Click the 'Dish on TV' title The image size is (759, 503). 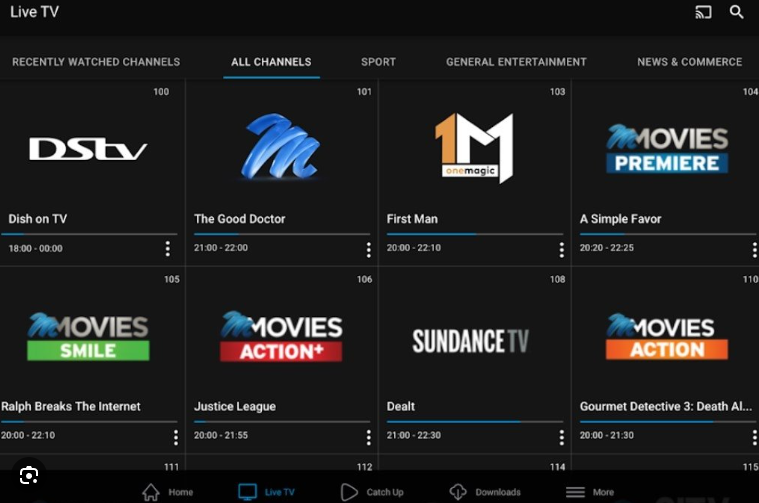pos(38,219)
